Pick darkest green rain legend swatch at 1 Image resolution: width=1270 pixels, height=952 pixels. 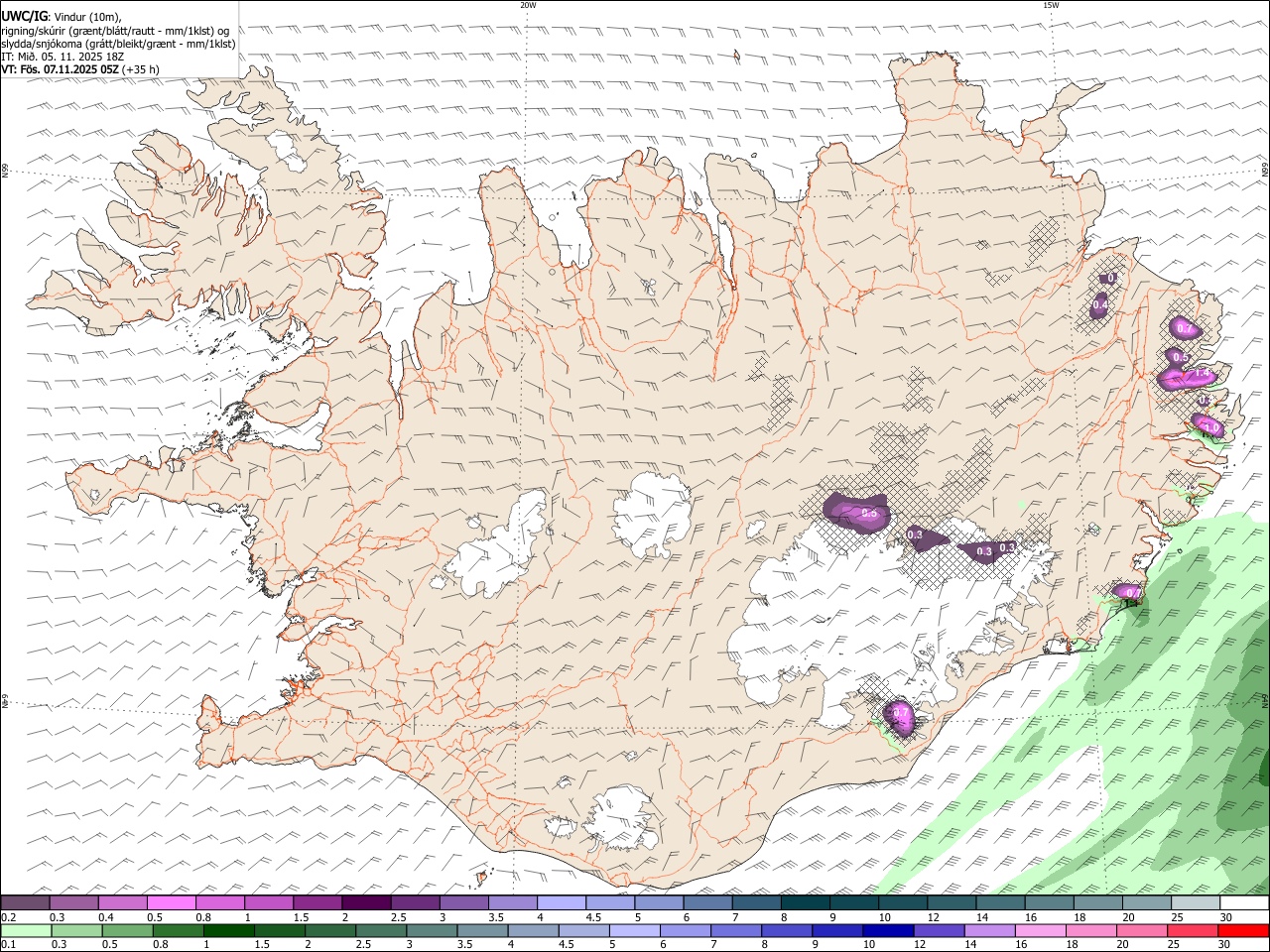pyautogui.click(x=229, y=930)
